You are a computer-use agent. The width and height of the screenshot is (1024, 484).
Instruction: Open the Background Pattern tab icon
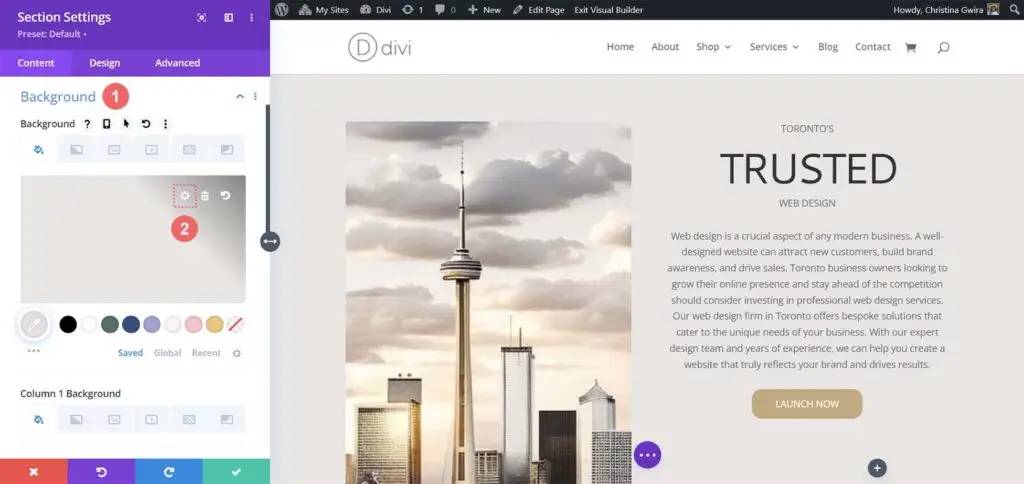pos(189,150)
